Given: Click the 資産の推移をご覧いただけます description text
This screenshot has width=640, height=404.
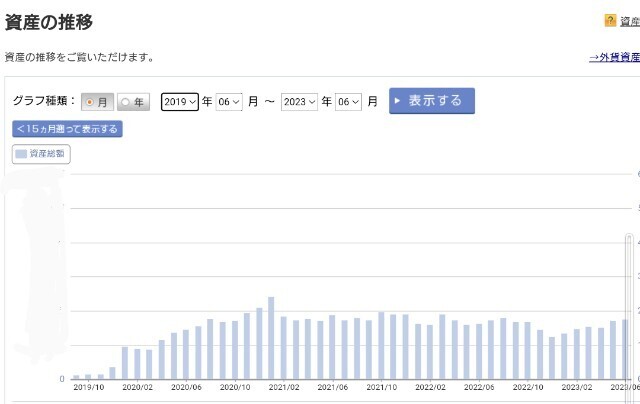Looking at the screenshot, I should [79, 58].
